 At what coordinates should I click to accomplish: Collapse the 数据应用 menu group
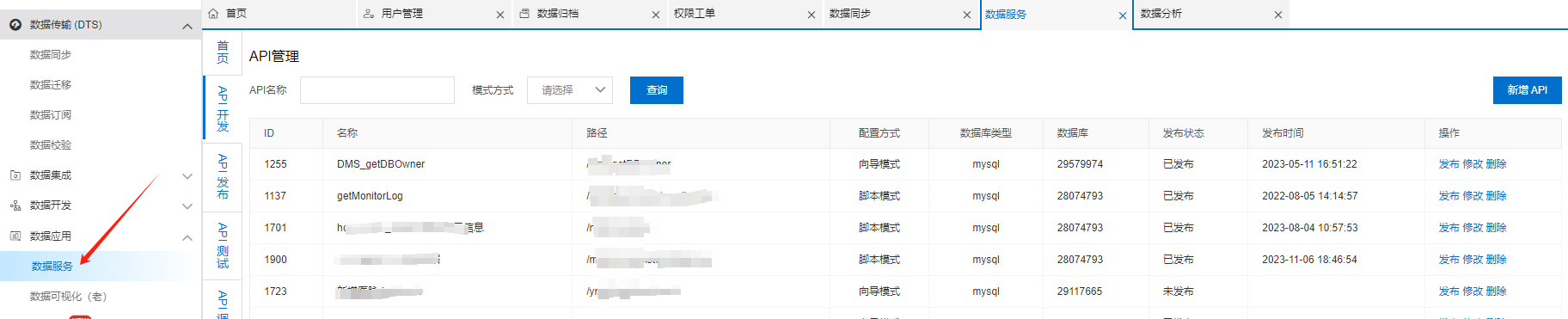click(187, 237)
